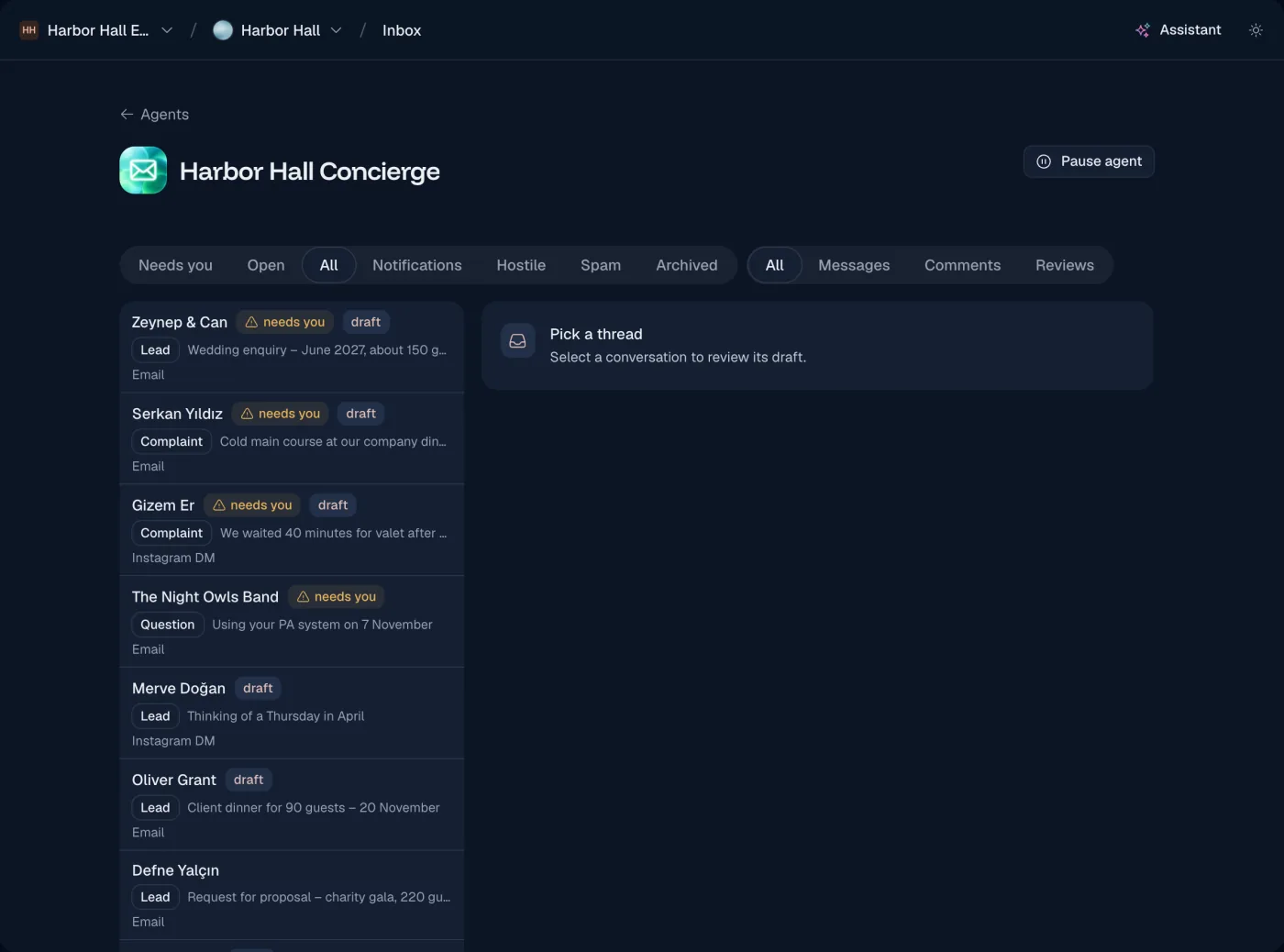Filter by Reviews tab
This screenshot has width=1284, height=952.
click(1065, 265)
